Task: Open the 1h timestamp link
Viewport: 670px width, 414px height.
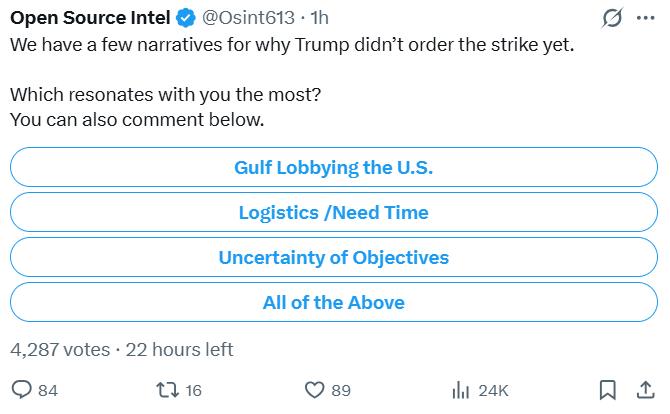Action: pyautogui.click(x=320, y=18)
